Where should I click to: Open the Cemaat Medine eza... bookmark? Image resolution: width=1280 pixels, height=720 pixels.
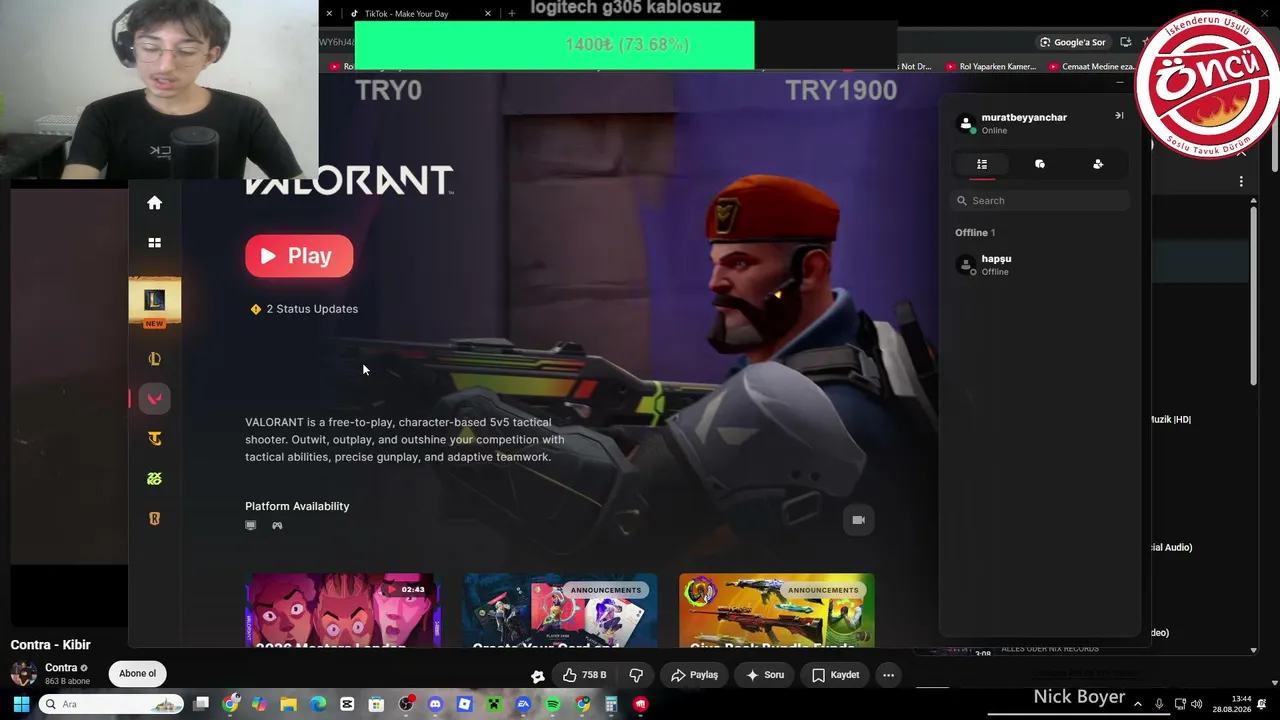[x=1093, y=67]
